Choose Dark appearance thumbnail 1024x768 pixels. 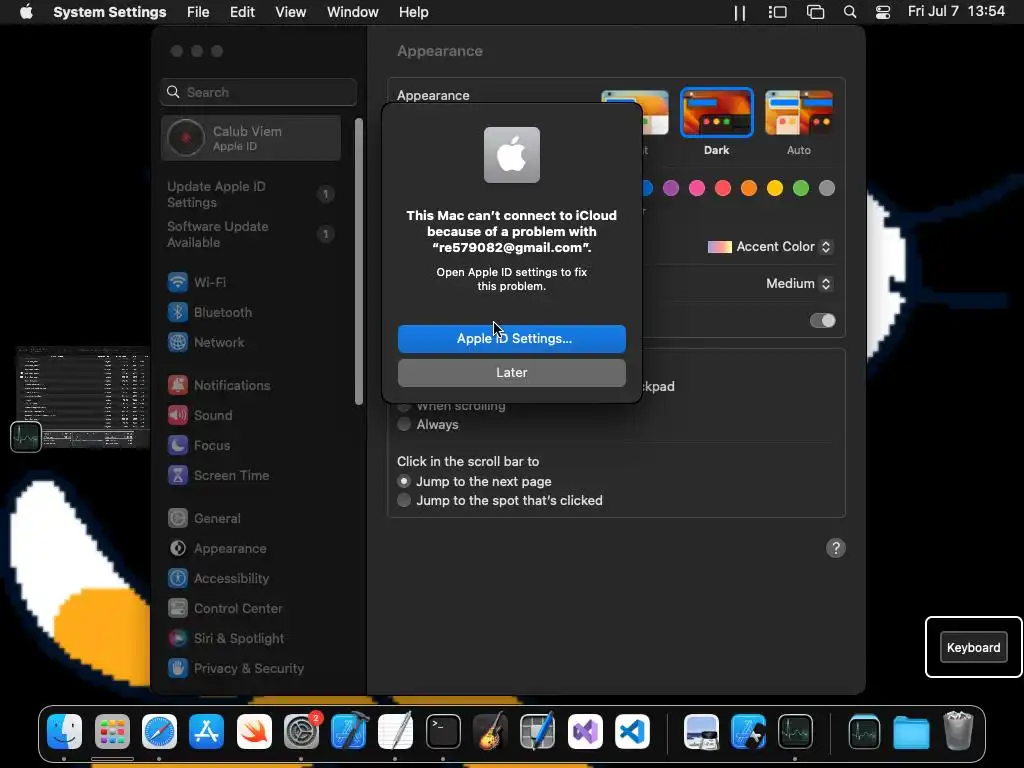(x=716, y=113)
